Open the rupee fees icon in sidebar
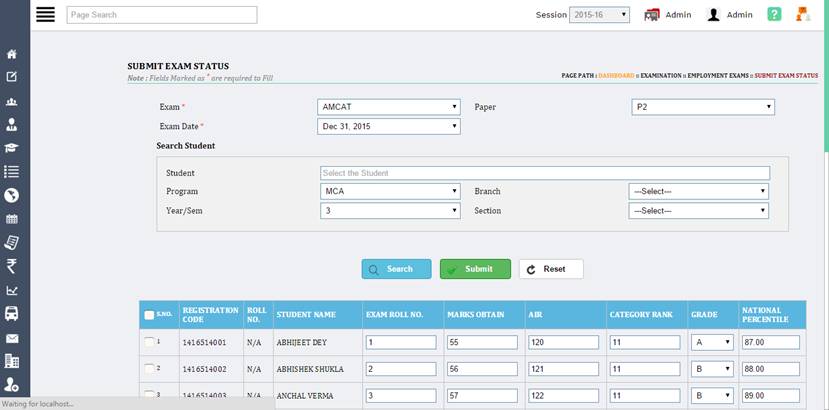Image resolution: width=829 pixels, height=410 pixels. (x=12, y=266)
